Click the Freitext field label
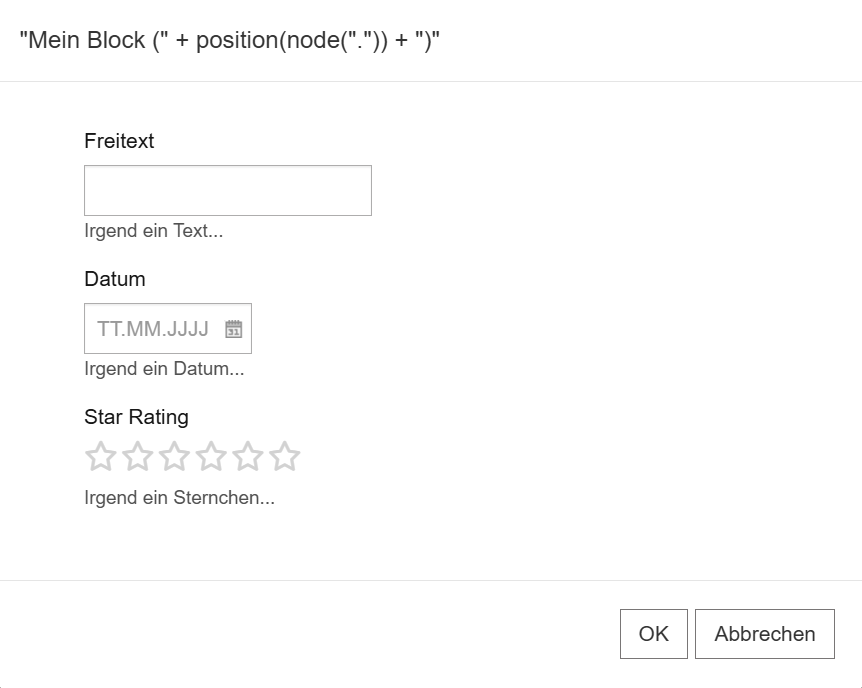 pos(119,141)
